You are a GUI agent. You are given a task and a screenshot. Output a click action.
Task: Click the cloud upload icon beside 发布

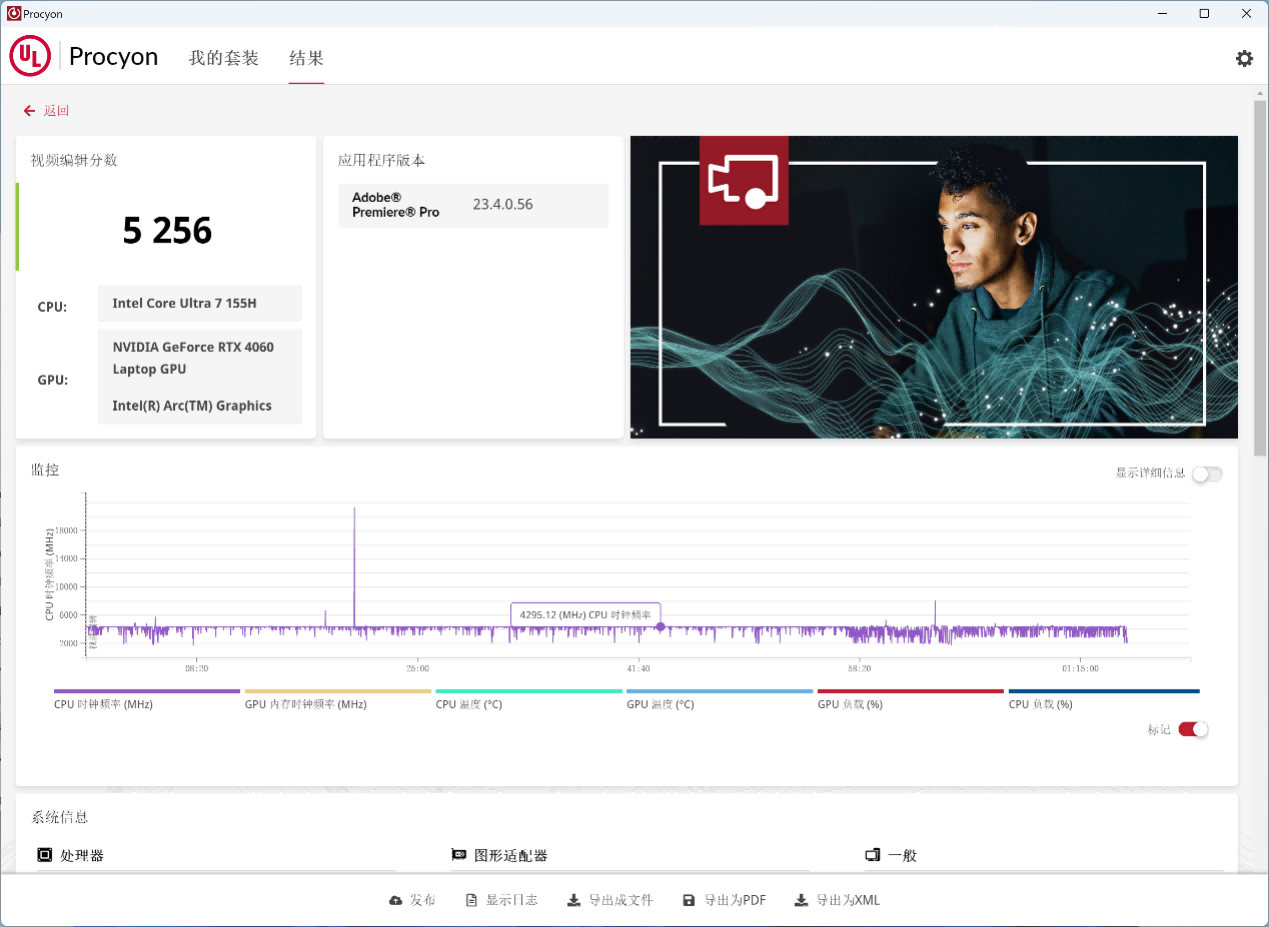[x=395, y=900]
